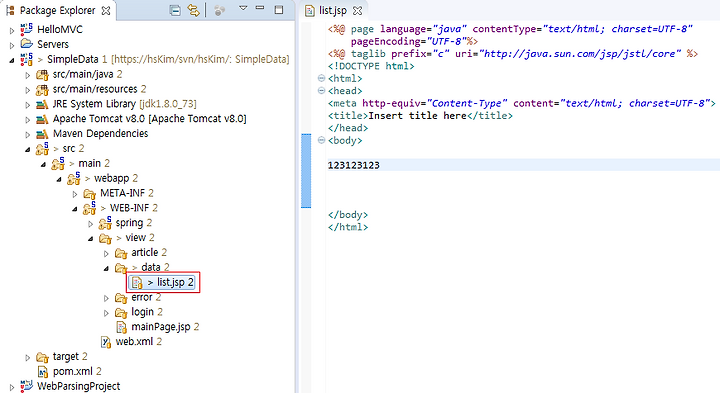Screen dimensions: 720x393
Task: Fold the head tag in editor
Action: pos(321,90)
